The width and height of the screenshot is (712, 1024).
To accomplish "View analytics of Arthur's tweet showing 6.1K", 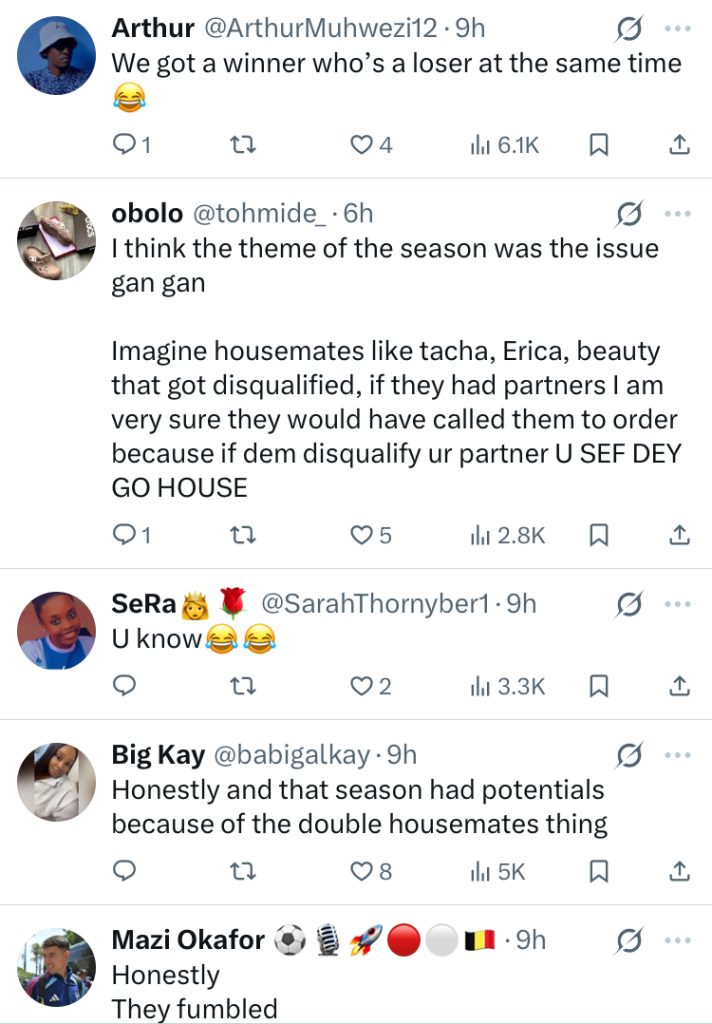I will 504,146.
